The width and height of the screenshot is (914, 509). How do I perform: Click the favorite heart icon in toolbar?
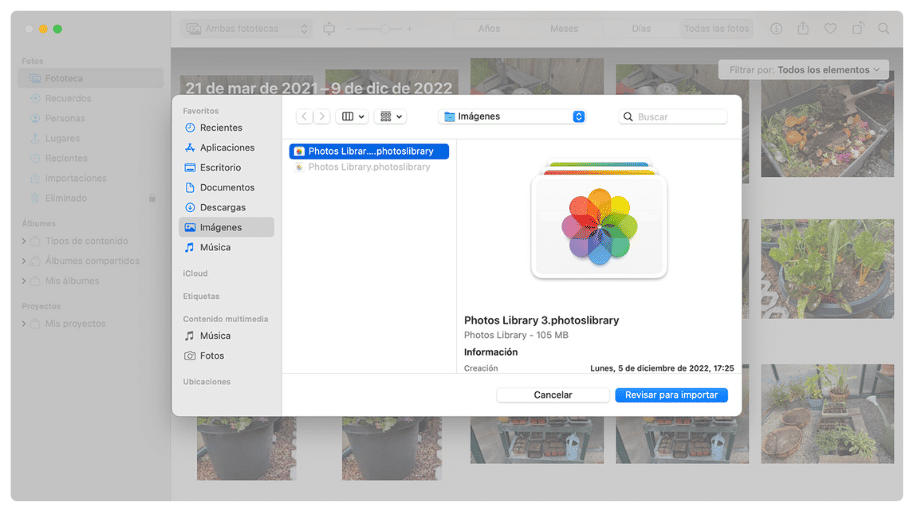[x=830, y=29]
